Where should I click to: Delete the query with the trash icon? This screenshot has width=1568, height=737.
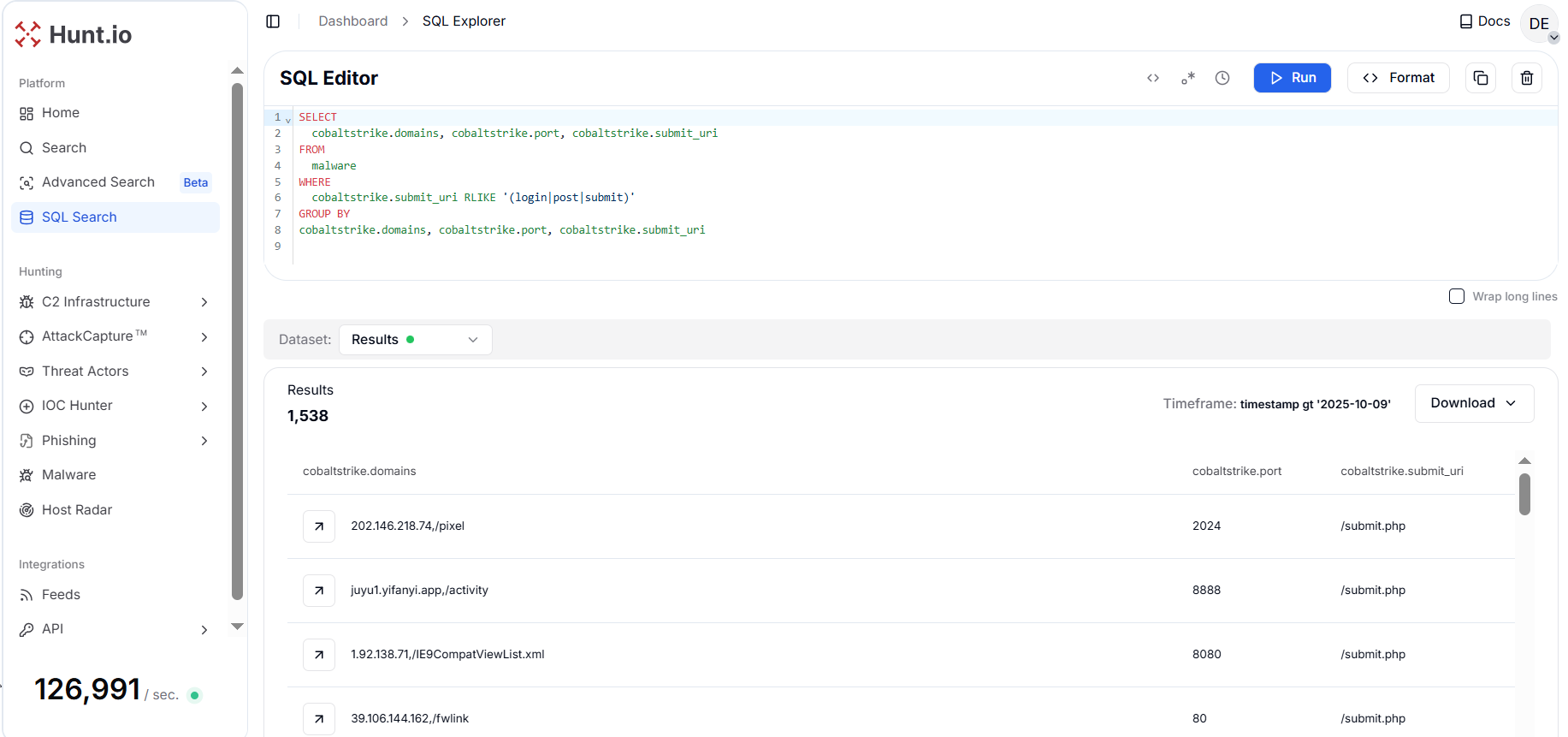coord(1527,78)
